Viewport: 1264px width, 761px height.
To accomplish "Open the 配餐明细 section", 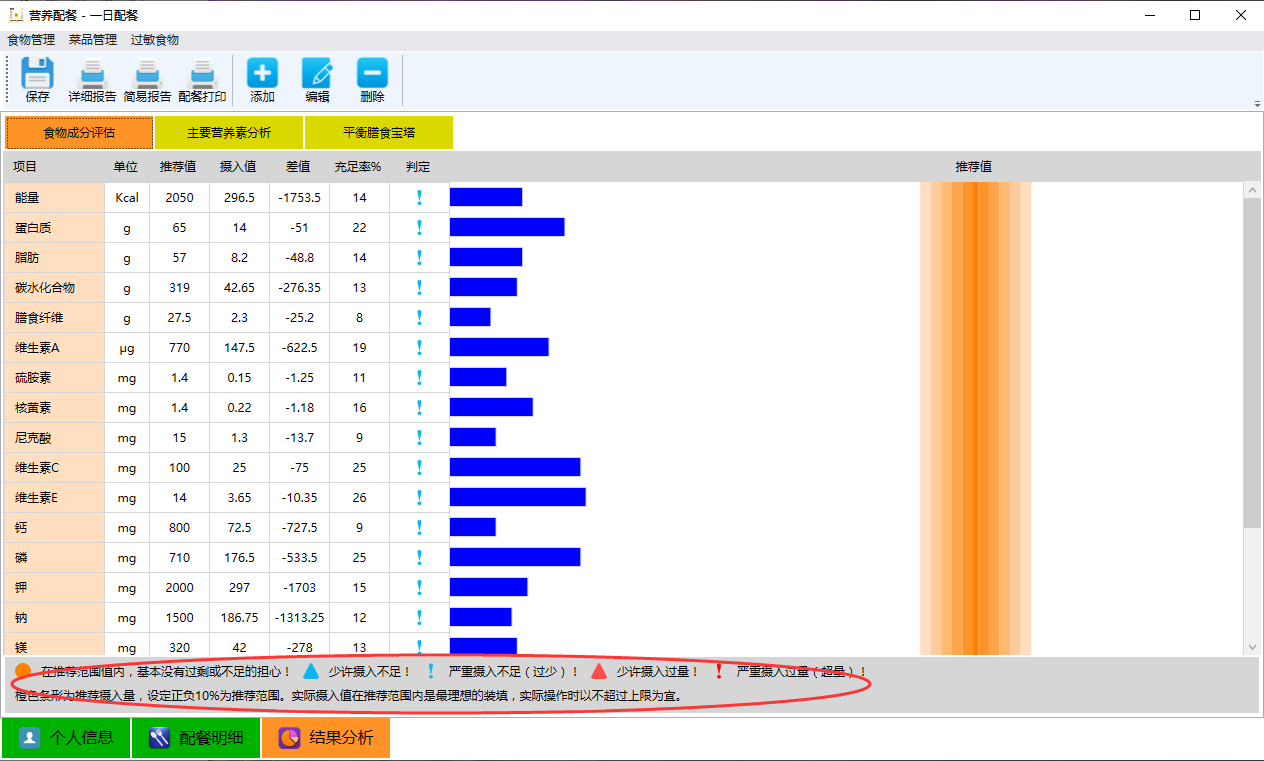I will point(196,738).
